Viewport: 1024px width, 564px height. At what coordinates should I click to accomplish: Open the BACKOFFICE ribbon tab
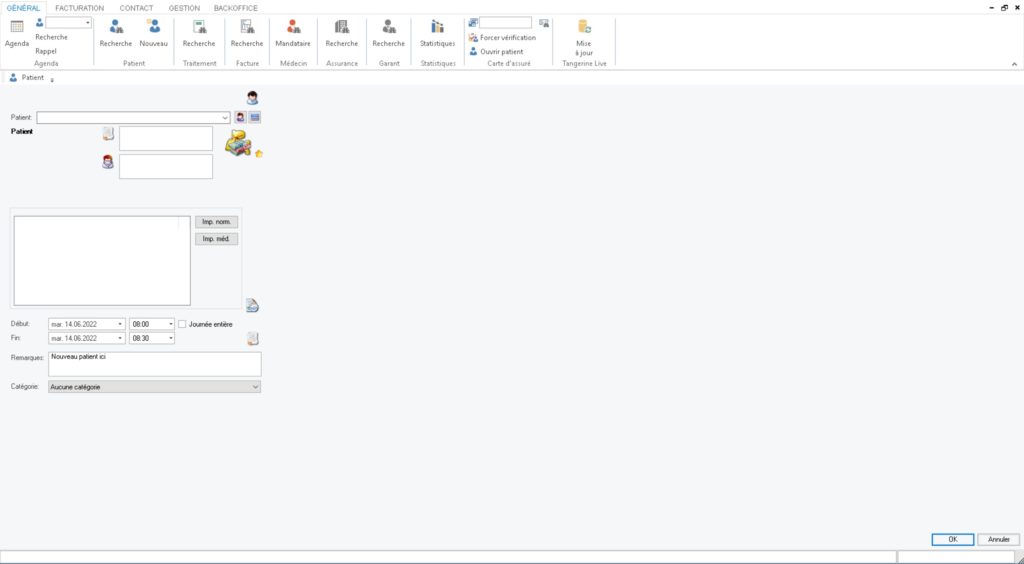[x=235, y=8]
